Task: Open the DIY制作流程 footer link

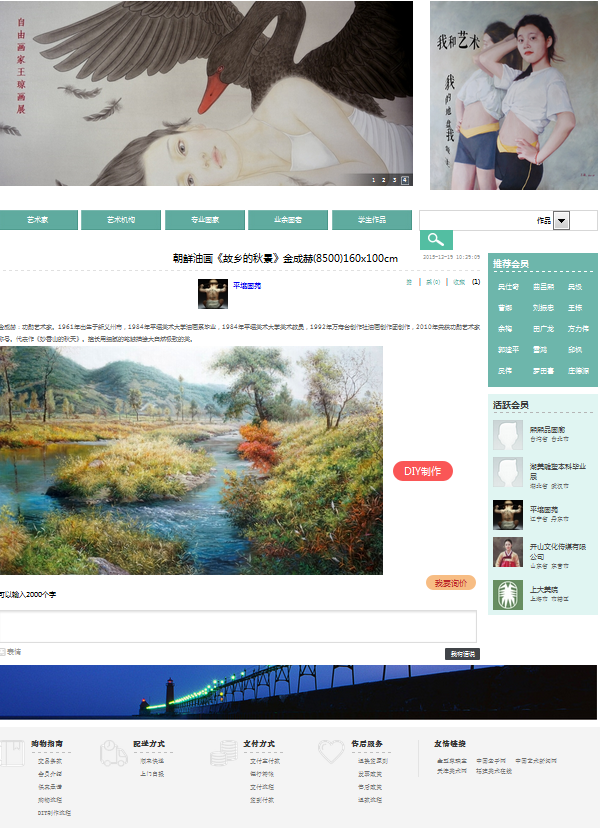Action: pos(54,813)
